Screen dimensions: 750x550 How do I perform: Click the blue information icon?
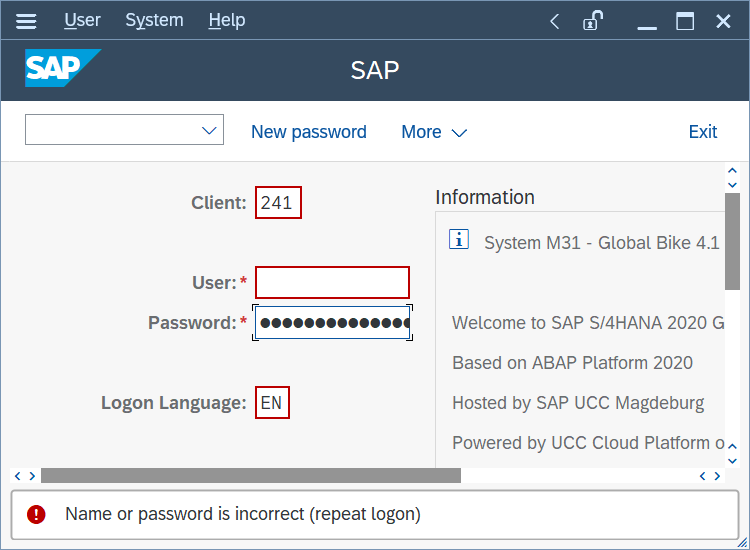pyautogui.click(x=459, y=239)
